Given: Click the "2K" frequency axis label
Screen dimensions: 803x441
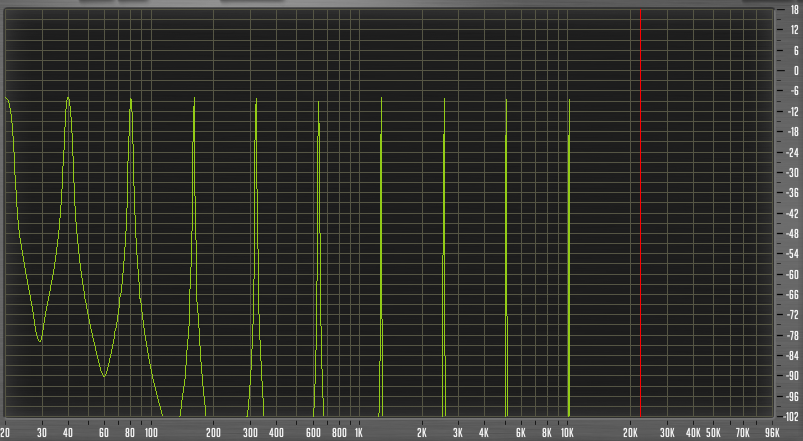Looking at the screenshot, I should 422,433.
